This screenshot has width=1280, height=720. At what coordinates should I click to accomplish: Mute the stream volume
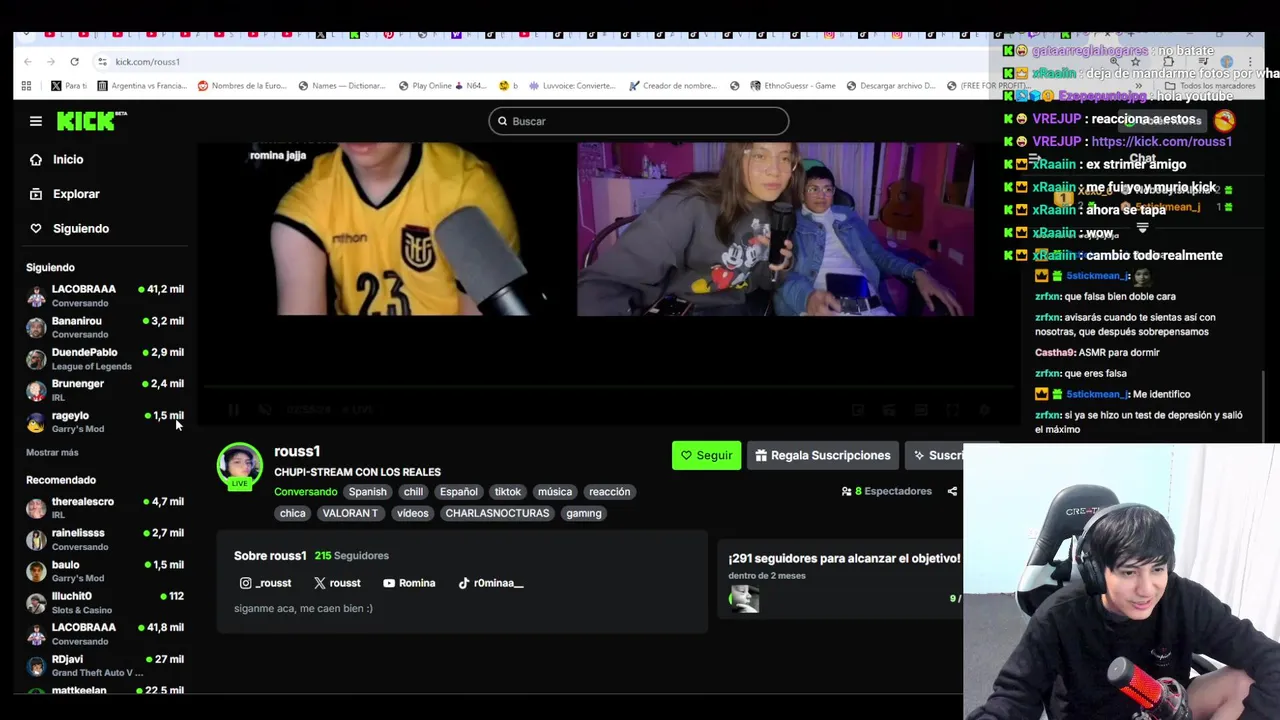265,410
